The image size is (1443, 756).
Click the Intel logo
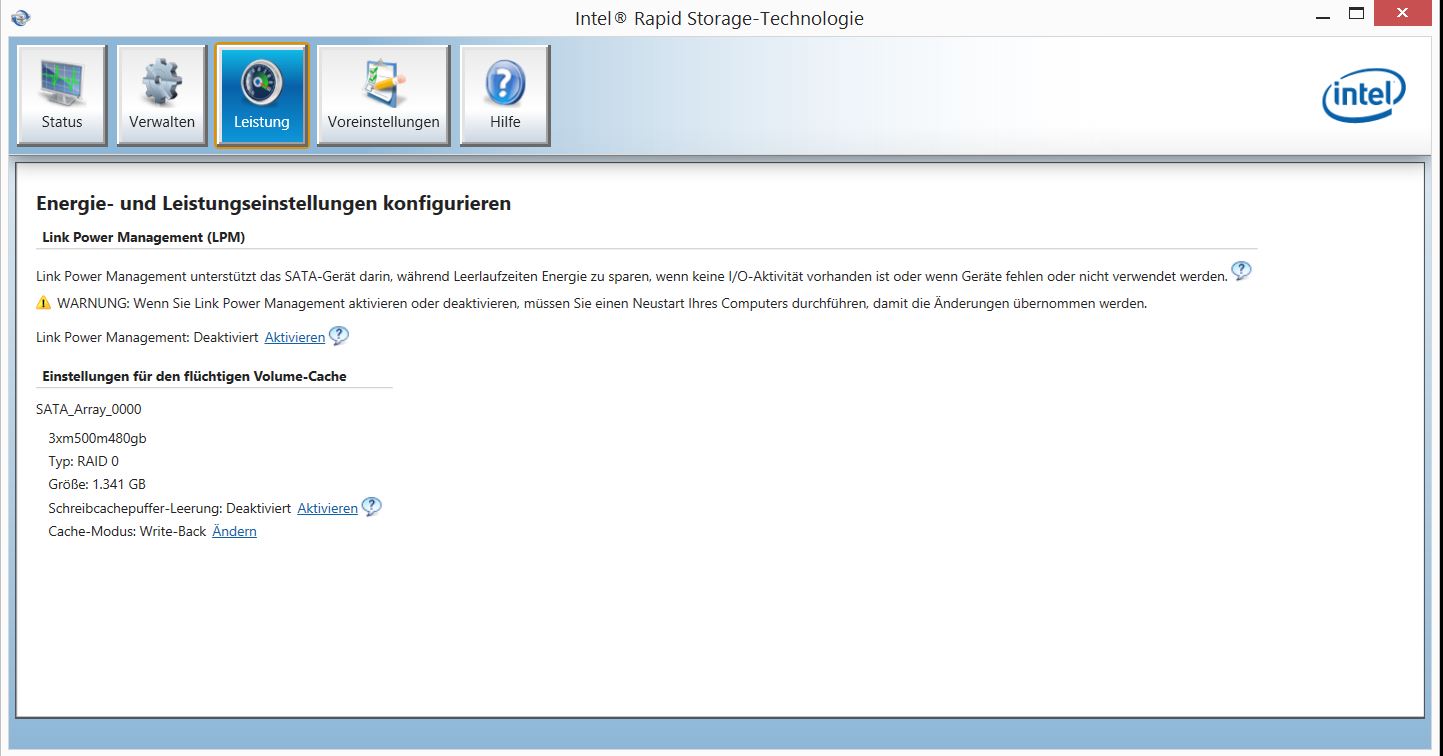[1364, 96]
